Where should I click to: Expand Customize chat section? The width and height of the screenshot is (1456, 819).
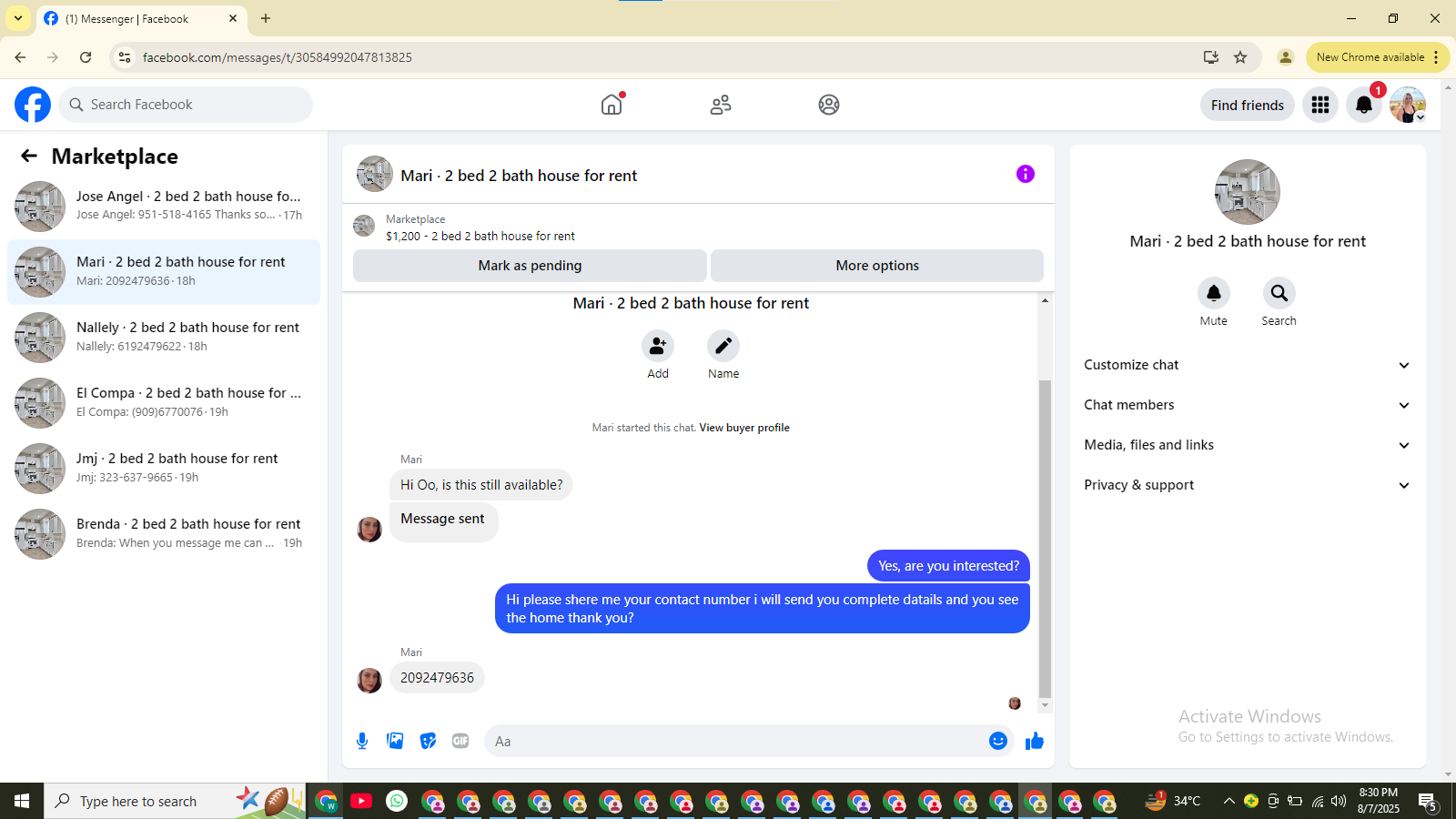1247,365
